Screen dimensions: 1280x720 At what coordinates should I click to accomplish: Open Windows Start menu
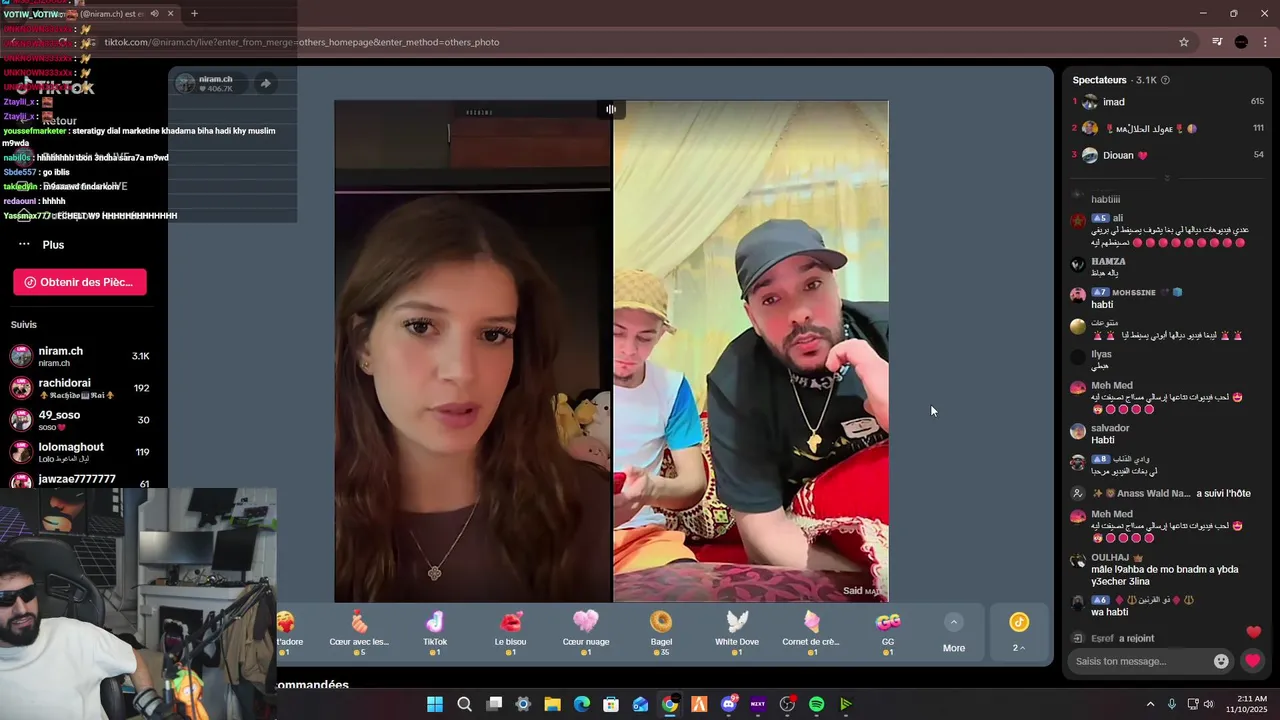tap(435, 704)
